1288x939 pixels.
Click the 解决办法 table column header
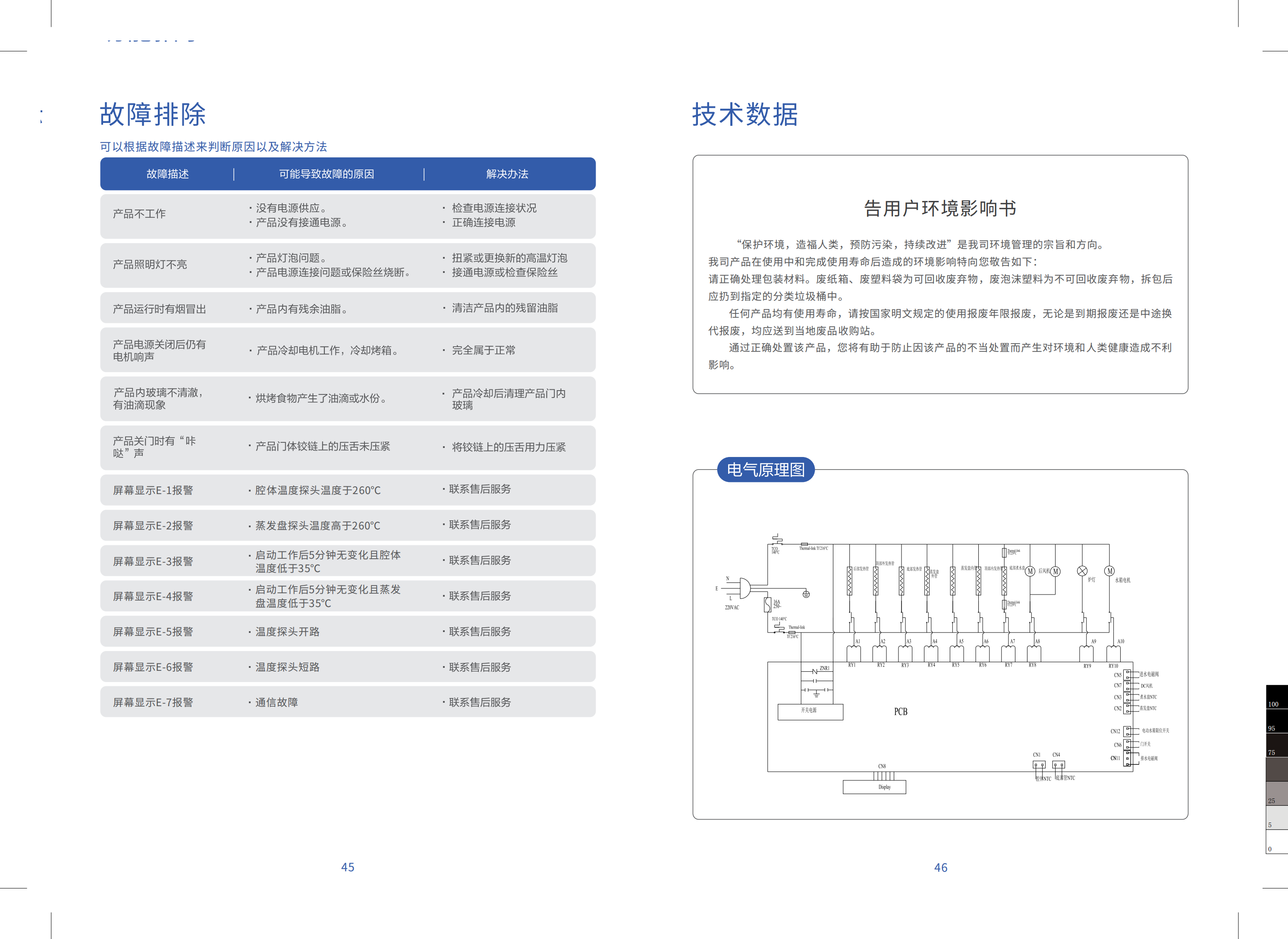point(507,174)
